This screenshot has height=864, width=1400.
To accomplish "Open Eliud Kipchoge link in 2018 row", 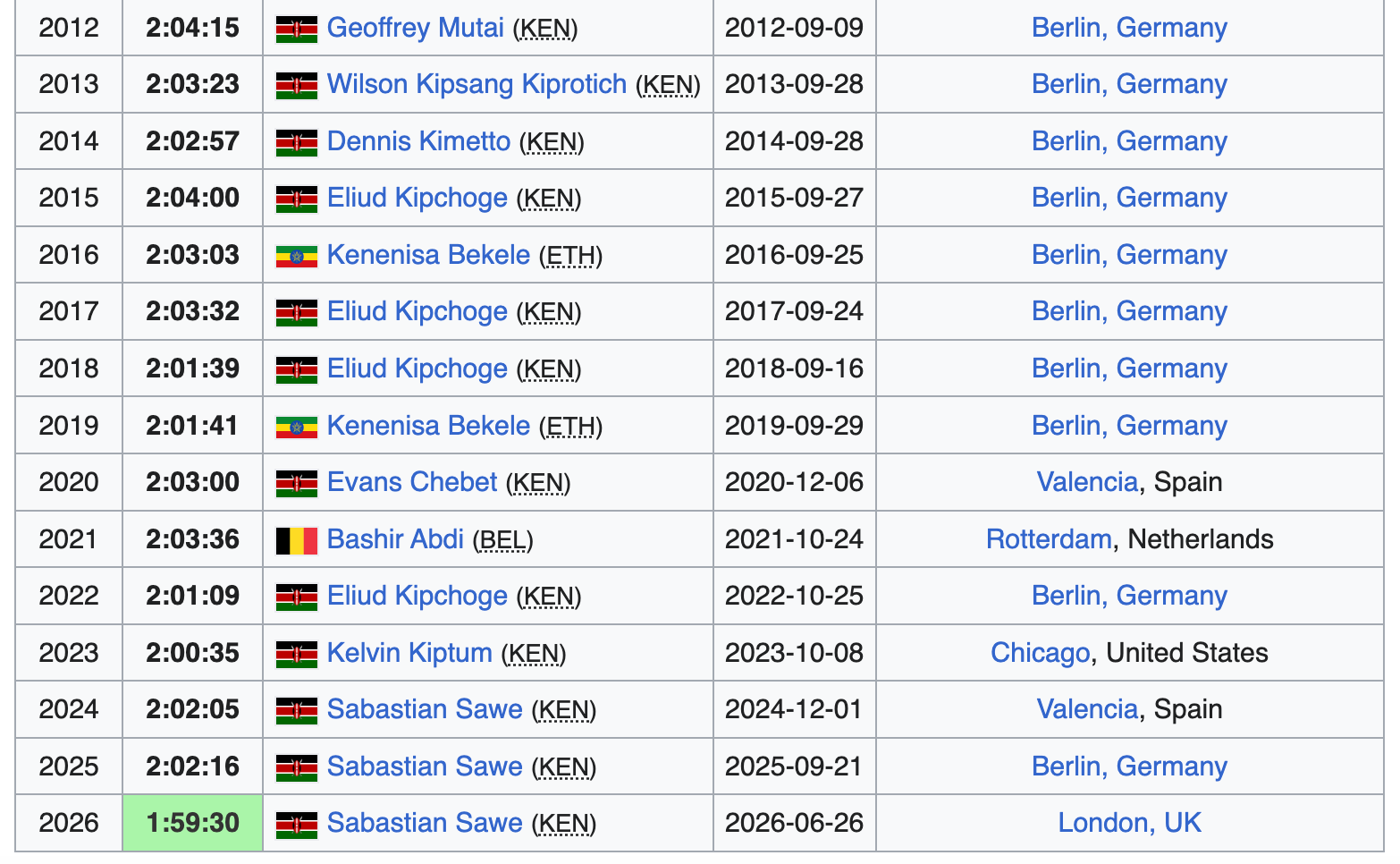I will click(x=417, y=368).
